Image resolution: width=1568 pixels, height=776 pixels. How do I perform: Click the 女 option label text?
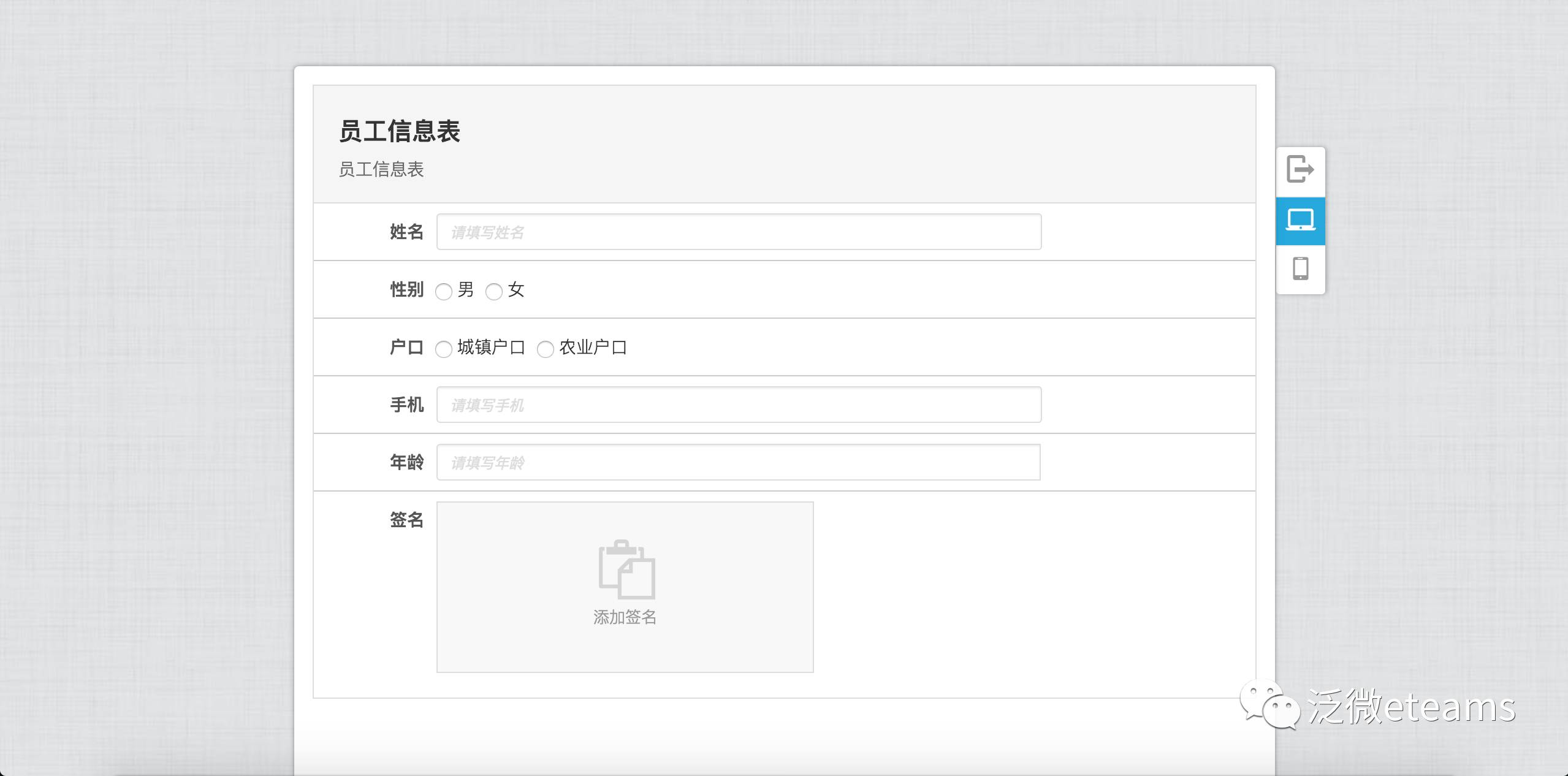click(516, 289)
